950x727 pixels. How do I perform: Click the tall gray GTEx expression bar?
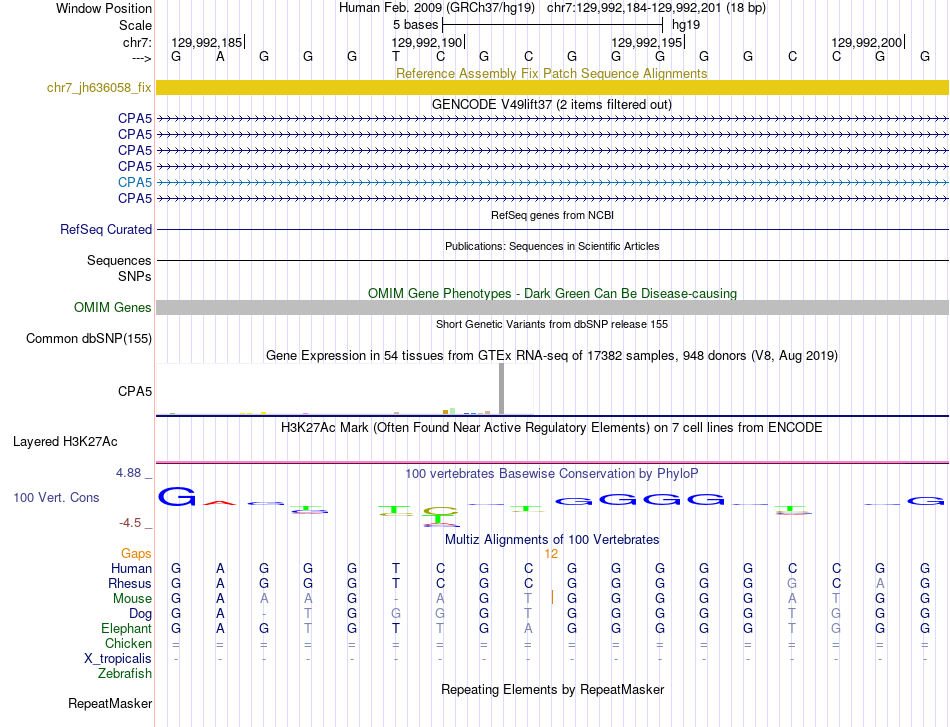click(501, 389)
